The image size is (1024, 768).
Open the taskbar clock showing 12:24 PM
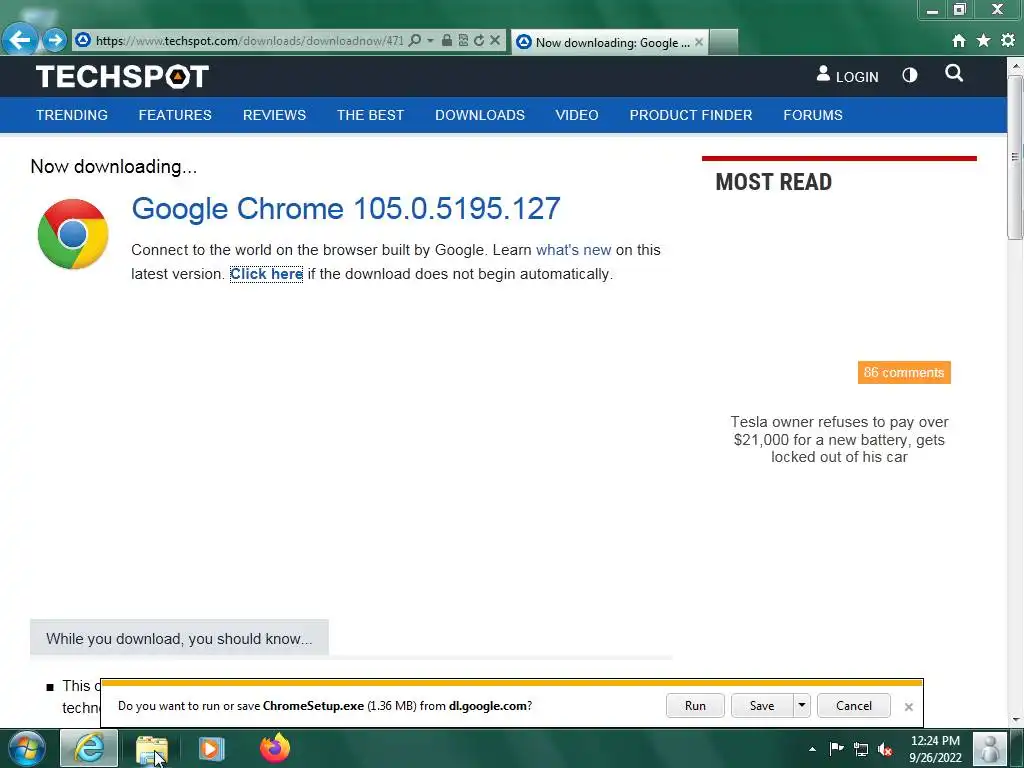(x=935, y=749)
